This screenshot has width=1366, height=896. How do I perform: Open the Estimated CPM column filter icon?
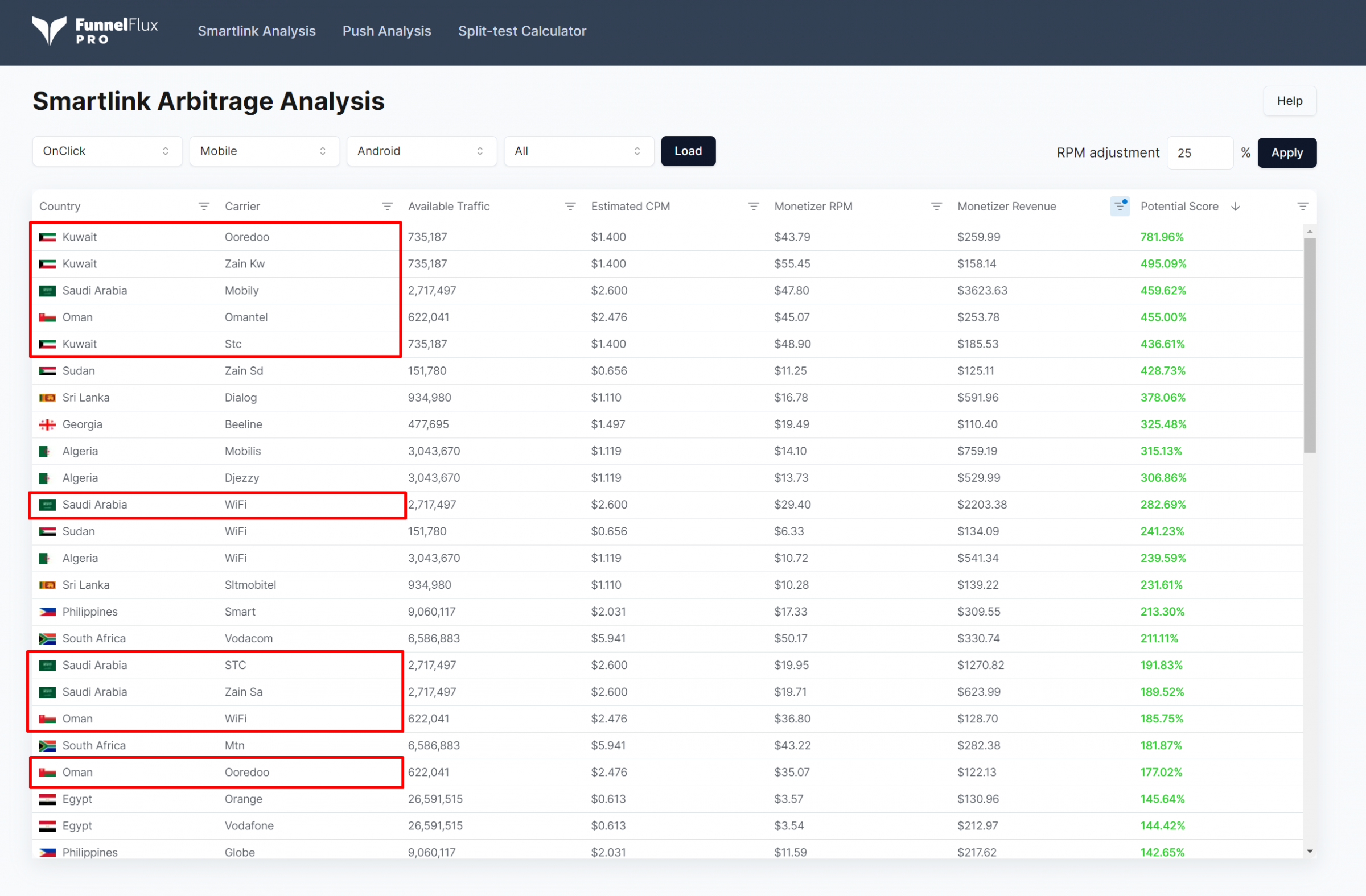(x=754, y=207)
